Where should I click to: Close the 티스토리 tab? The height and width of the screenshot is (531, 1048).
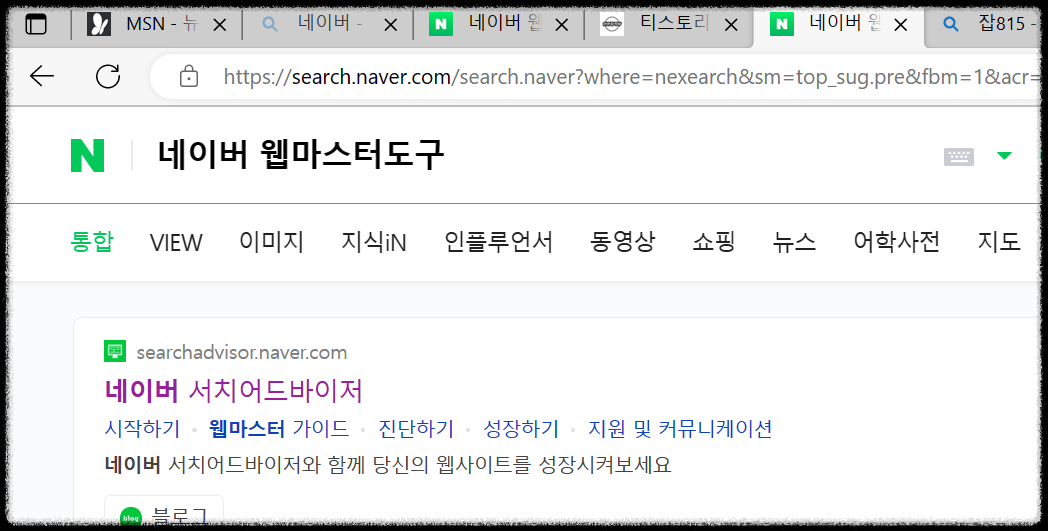731,25
